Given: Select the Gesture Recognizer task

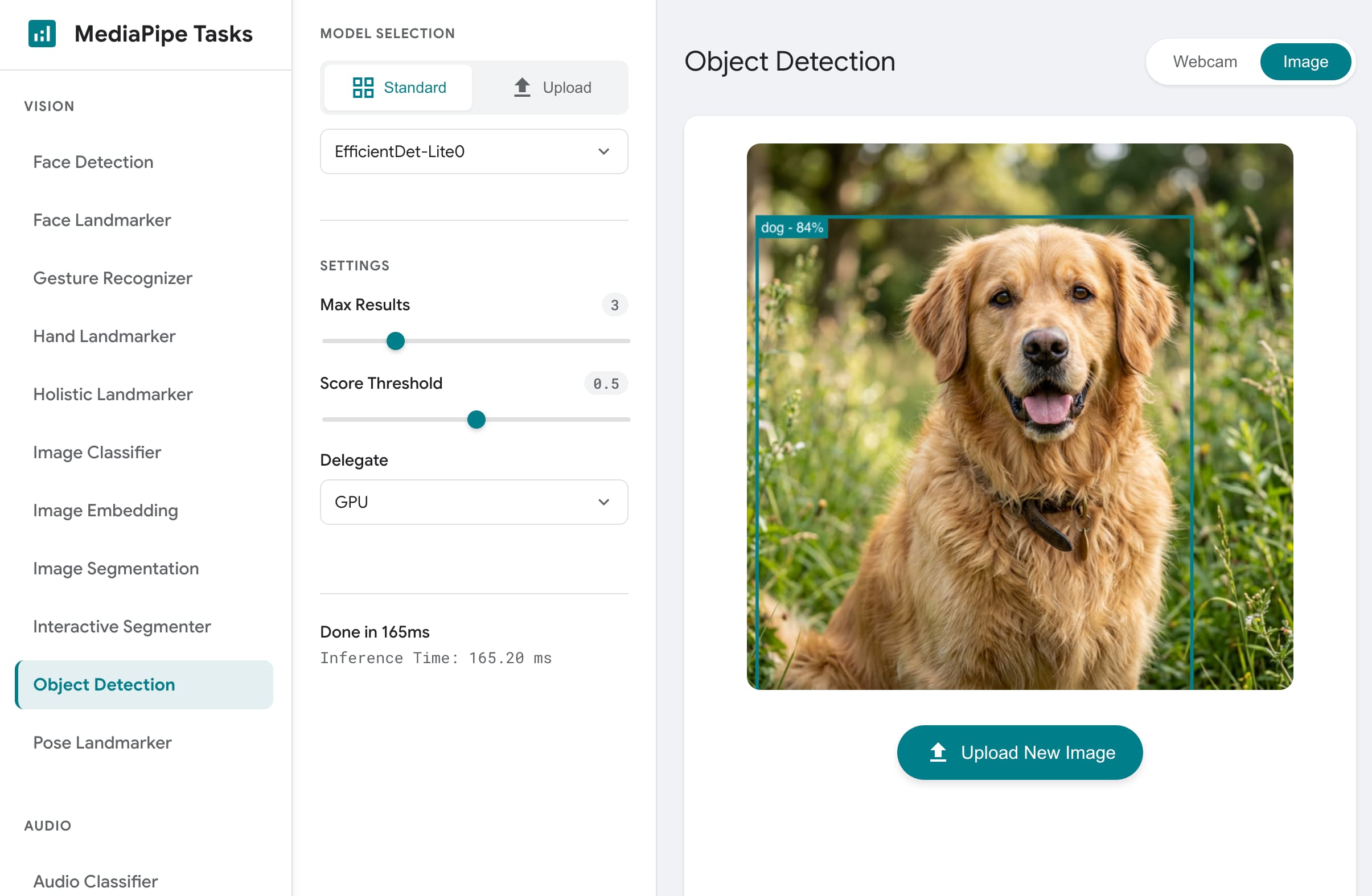Looking at the screenshot, I should (x=112, y=278).
